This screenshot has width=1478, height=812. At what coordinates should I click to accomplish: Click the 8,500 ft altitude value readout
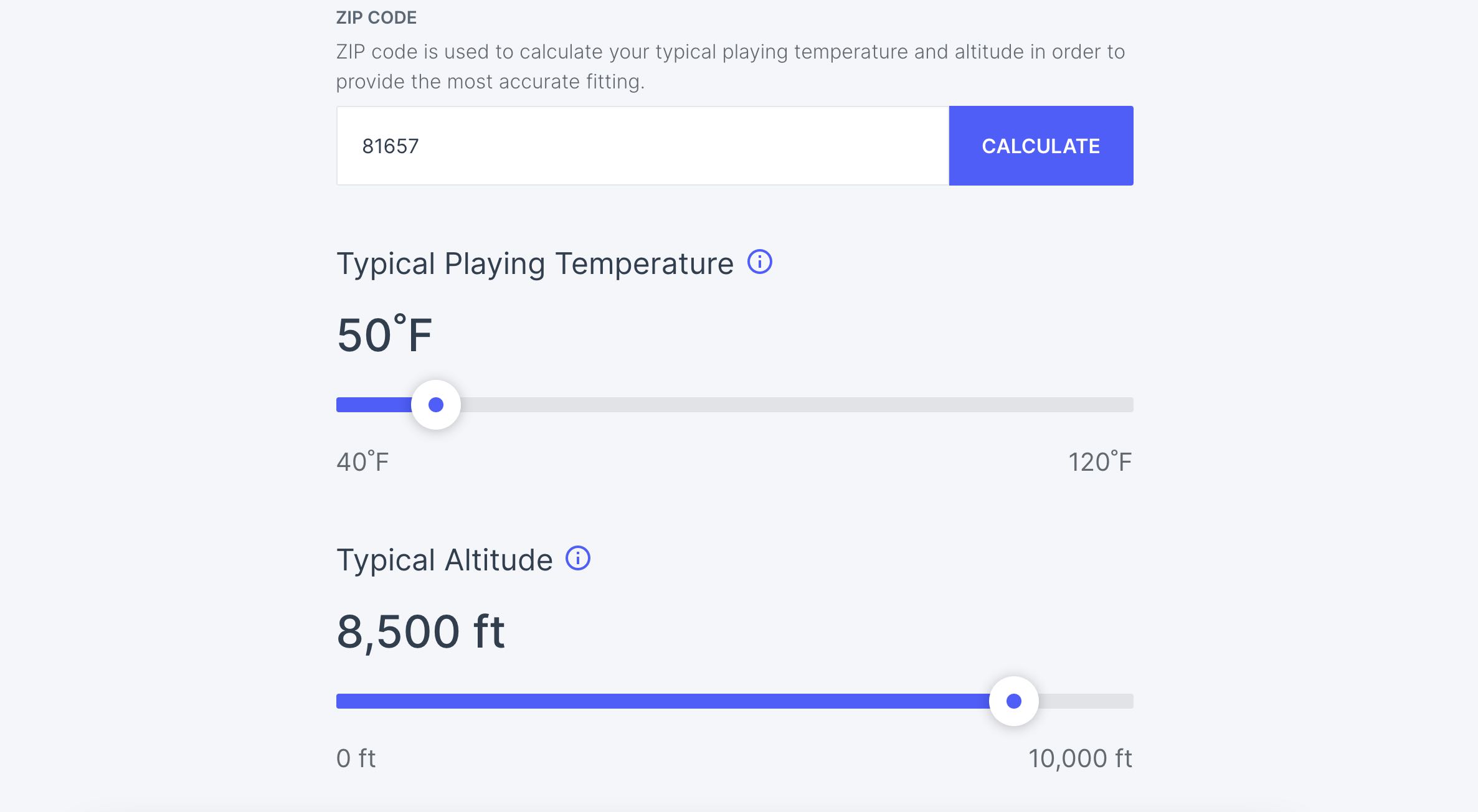[420, 631]
